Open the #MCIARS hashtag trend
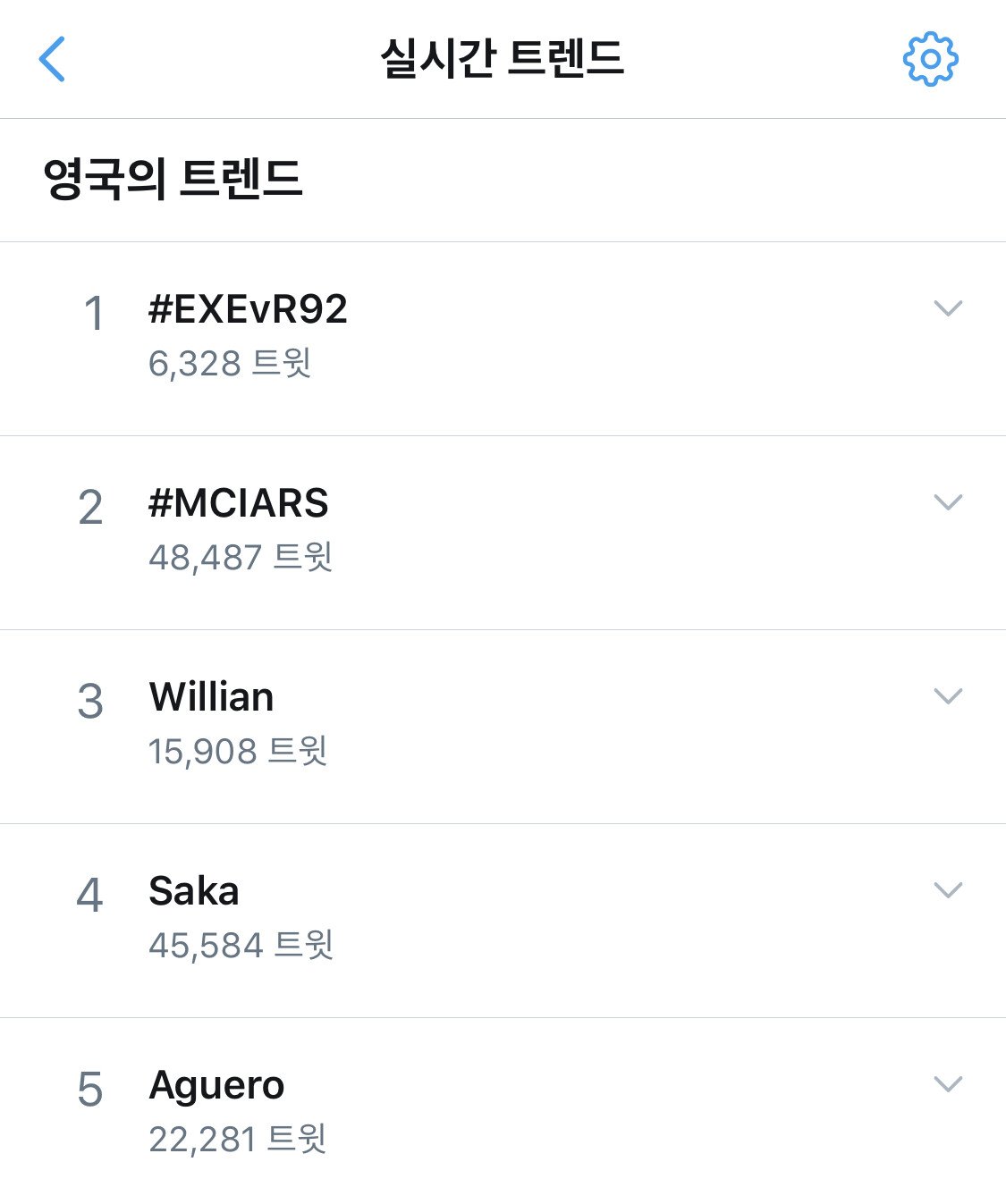The image size is (1006, 1204). point(239,503)
